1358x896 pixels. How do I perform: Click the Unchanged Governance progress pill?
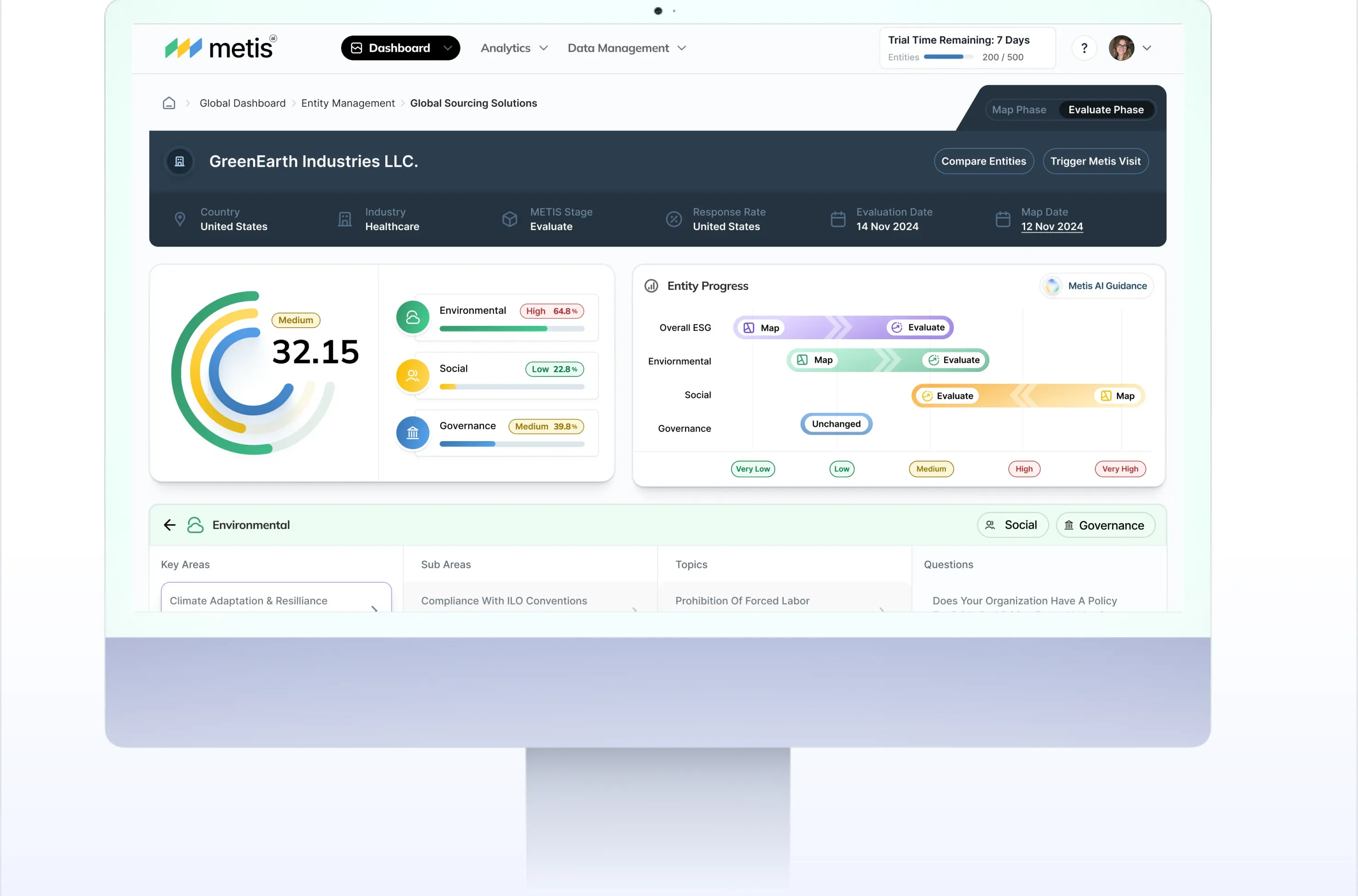(836, 424)
